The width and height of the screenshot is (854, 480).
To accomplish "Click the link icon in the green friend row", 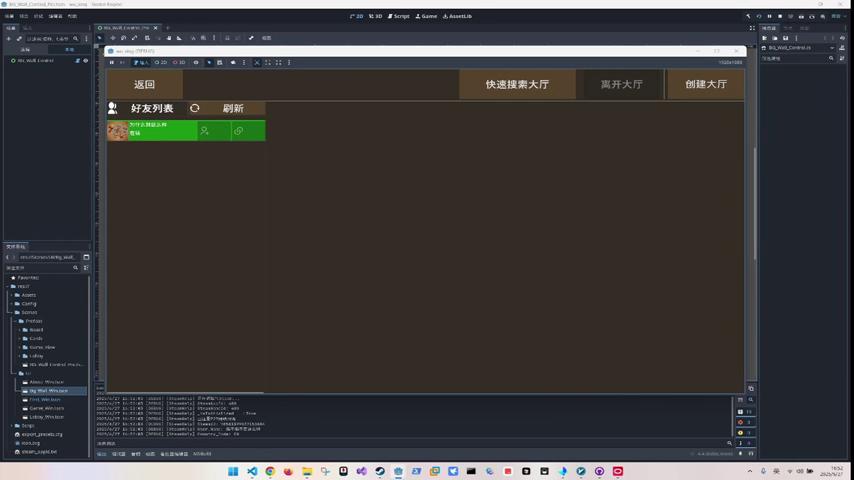I will (x=239, y=131).
